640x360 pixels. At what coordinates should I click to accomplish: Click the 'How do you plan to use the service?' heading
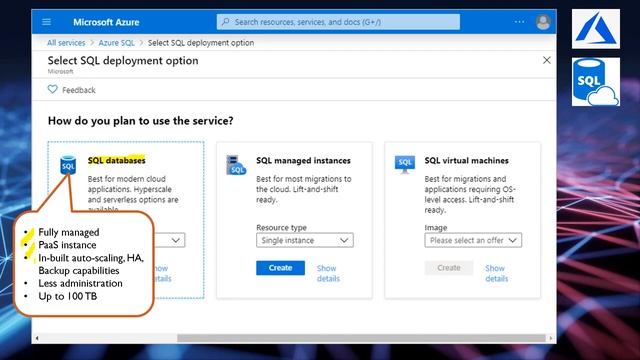(x=140, y=121)
